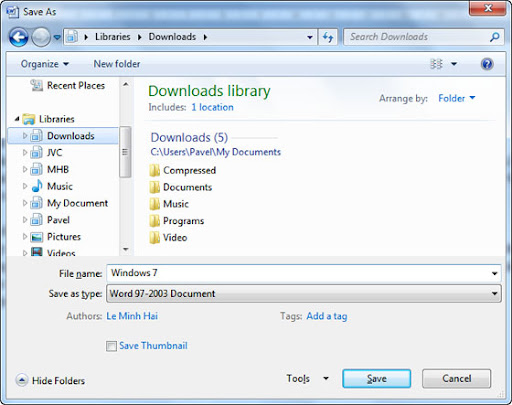The width and height of the screenshot is (512, 405).
Task: Expand the Downloads library node
Action: pyautogui.click(x=24, y=136)
